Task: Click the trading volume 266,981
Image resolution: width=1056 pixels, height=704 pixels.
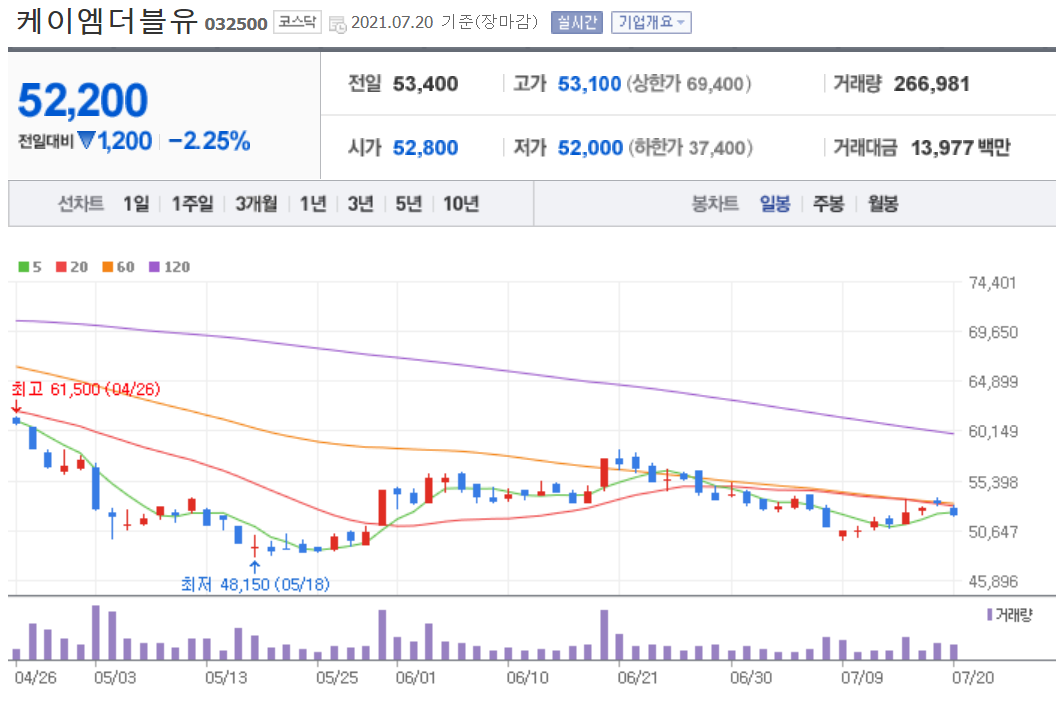Action: [931, 84]
